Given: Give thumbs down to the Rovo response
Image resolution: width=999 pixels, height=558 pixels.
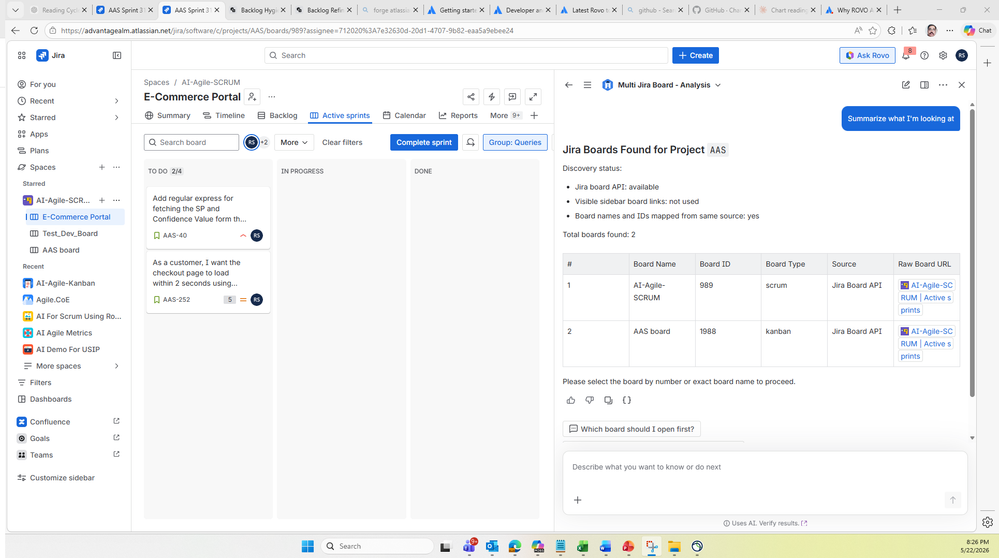Looking at the screenshot, I should point(589,401).
